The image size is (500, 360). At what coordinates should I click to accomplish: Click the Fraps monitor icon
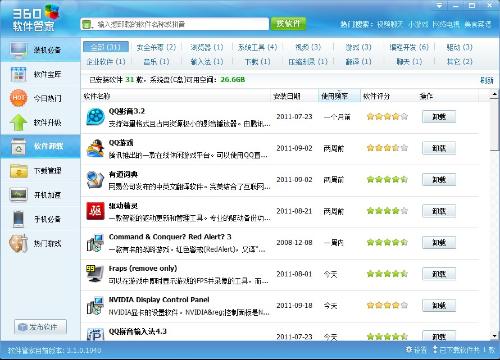(95, 274)
